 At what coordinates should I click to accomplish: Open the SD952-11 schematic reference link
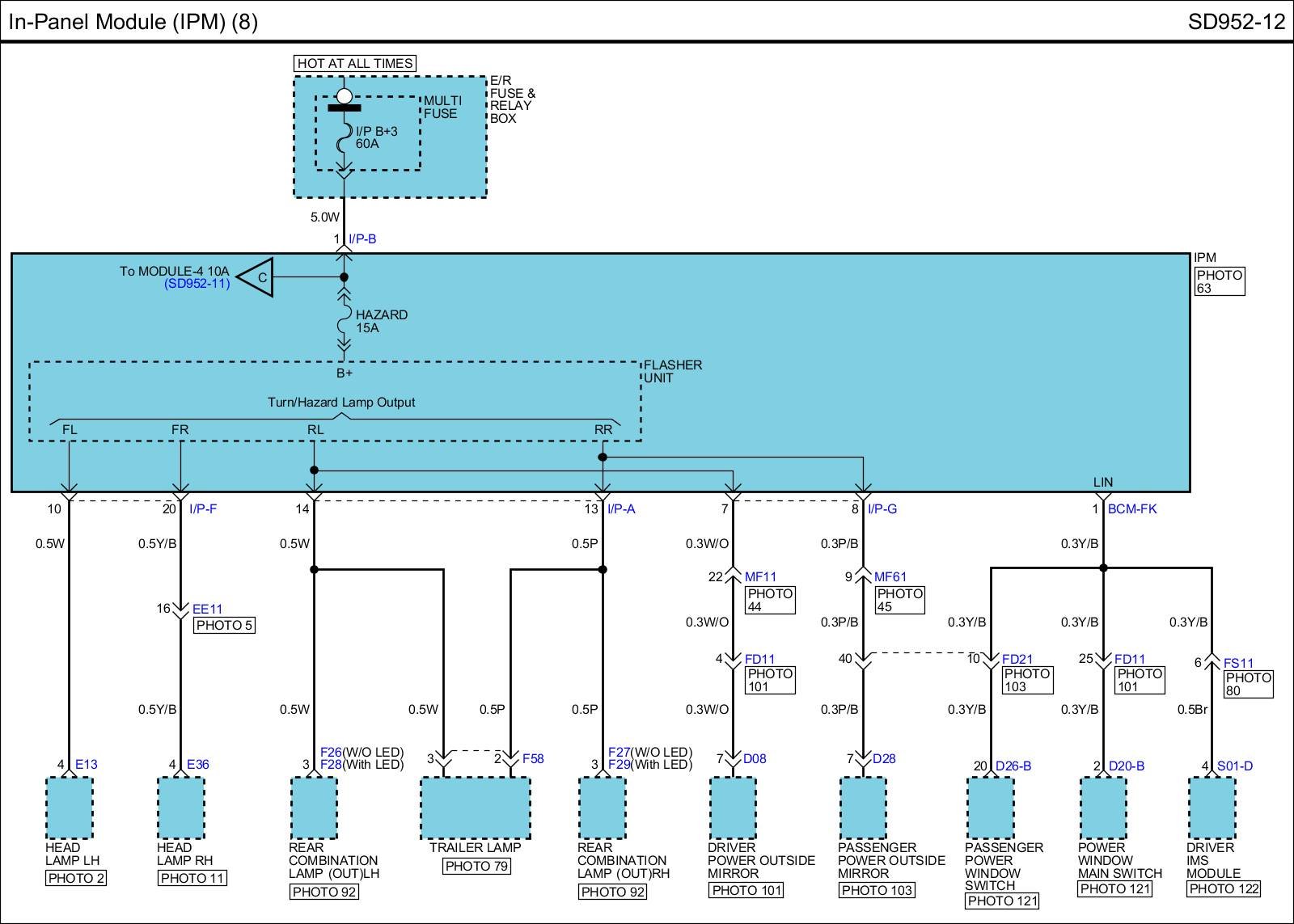click(x=197, y=284)
